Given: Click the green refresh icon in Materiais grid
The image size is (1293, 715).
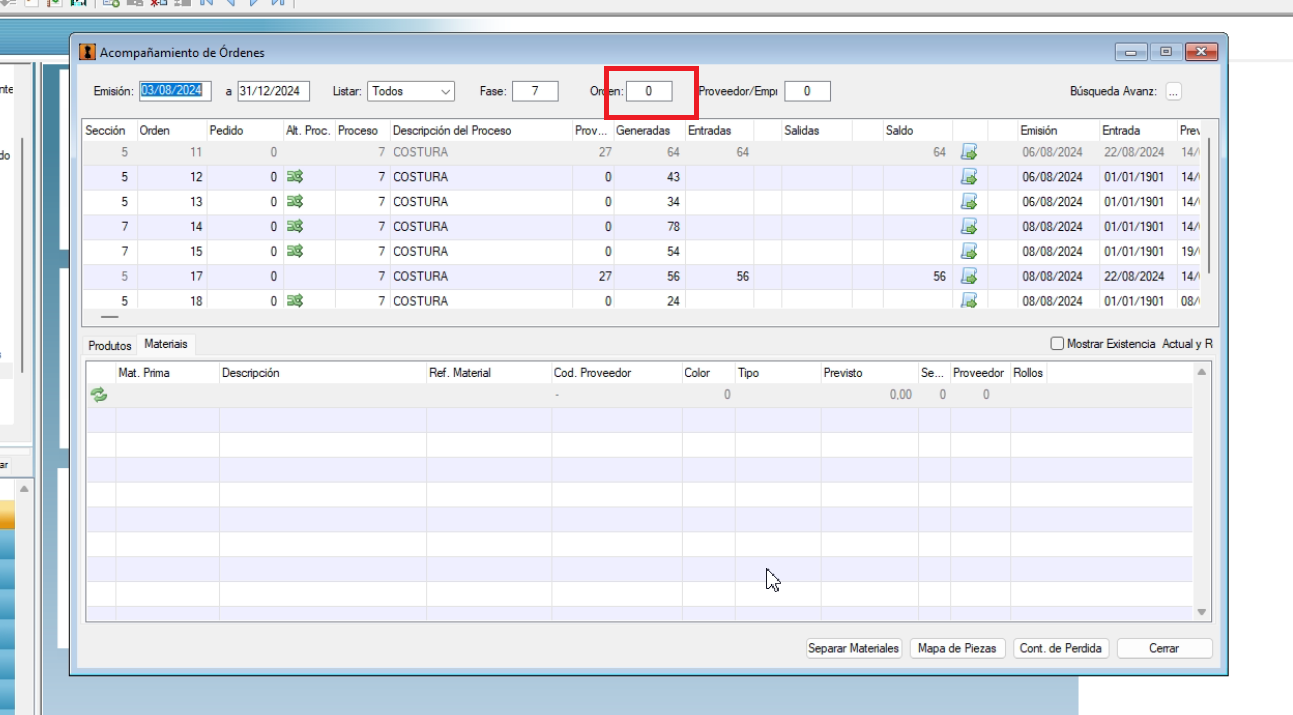Looking at the screenshot, I should [99, 395].
